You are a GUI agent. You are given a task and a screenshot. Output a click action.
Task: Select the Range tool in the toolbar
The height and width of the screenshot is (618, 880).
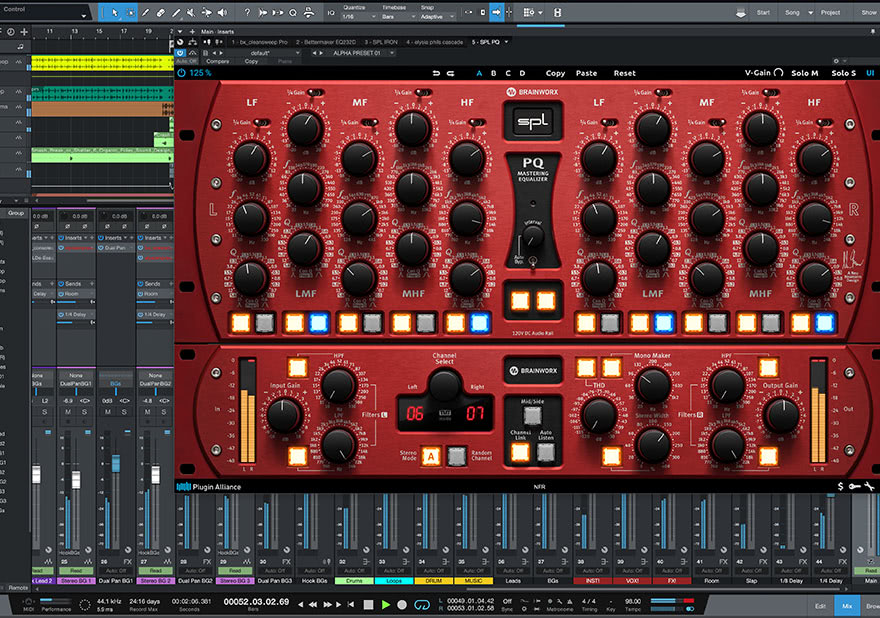click(x=130, y=12)
